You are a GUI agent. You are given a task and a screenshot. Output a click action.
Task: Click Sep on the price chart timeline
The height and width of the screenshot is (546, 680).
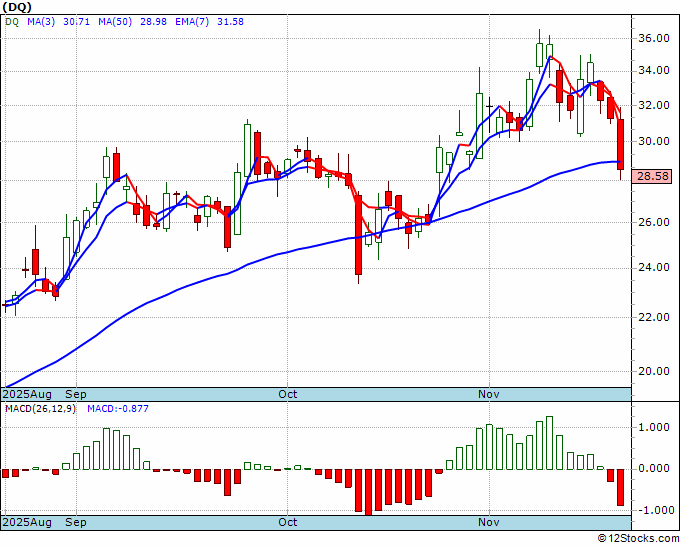[76, 394]
